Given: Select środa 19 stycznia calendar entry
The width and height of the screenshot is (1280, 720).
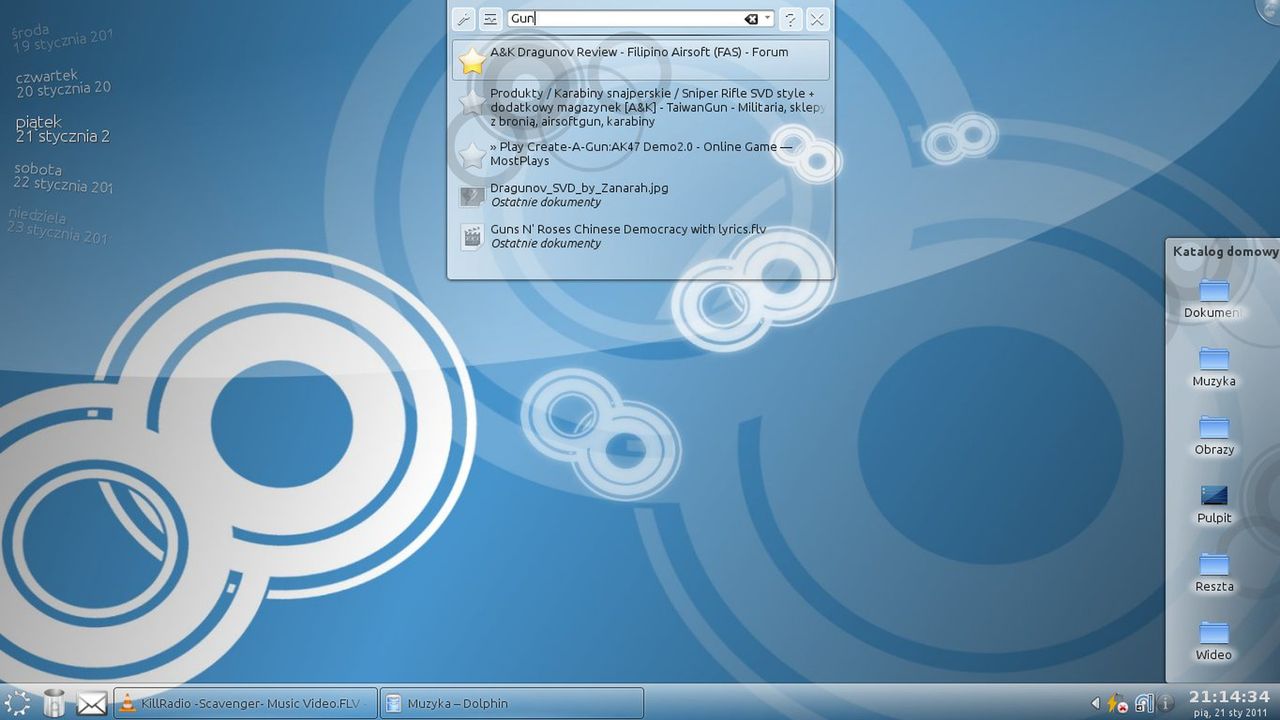Looking at the screenshot, I should click(61, 39).
